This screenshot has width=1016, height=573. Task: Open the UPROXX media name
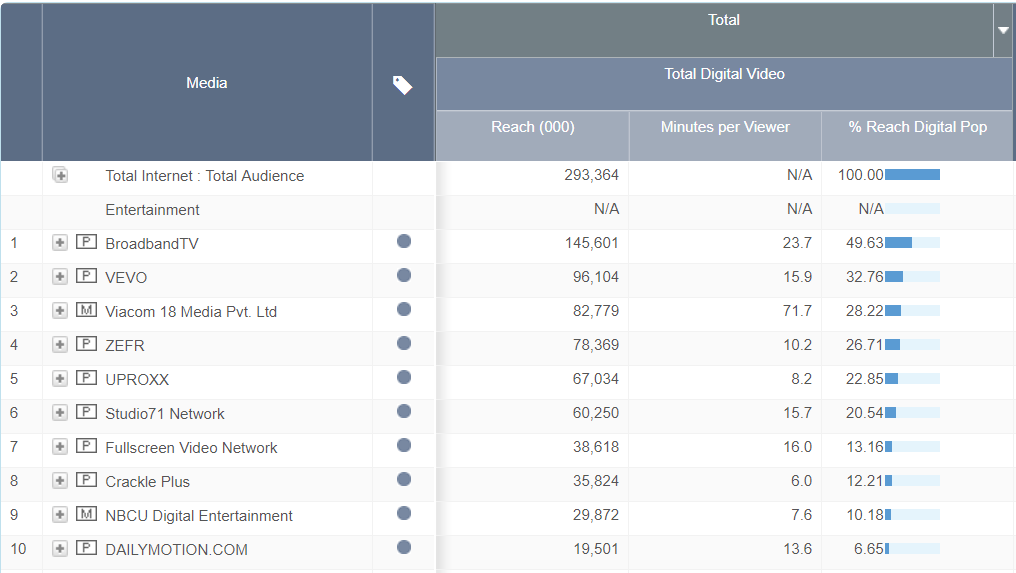(137, 380)
